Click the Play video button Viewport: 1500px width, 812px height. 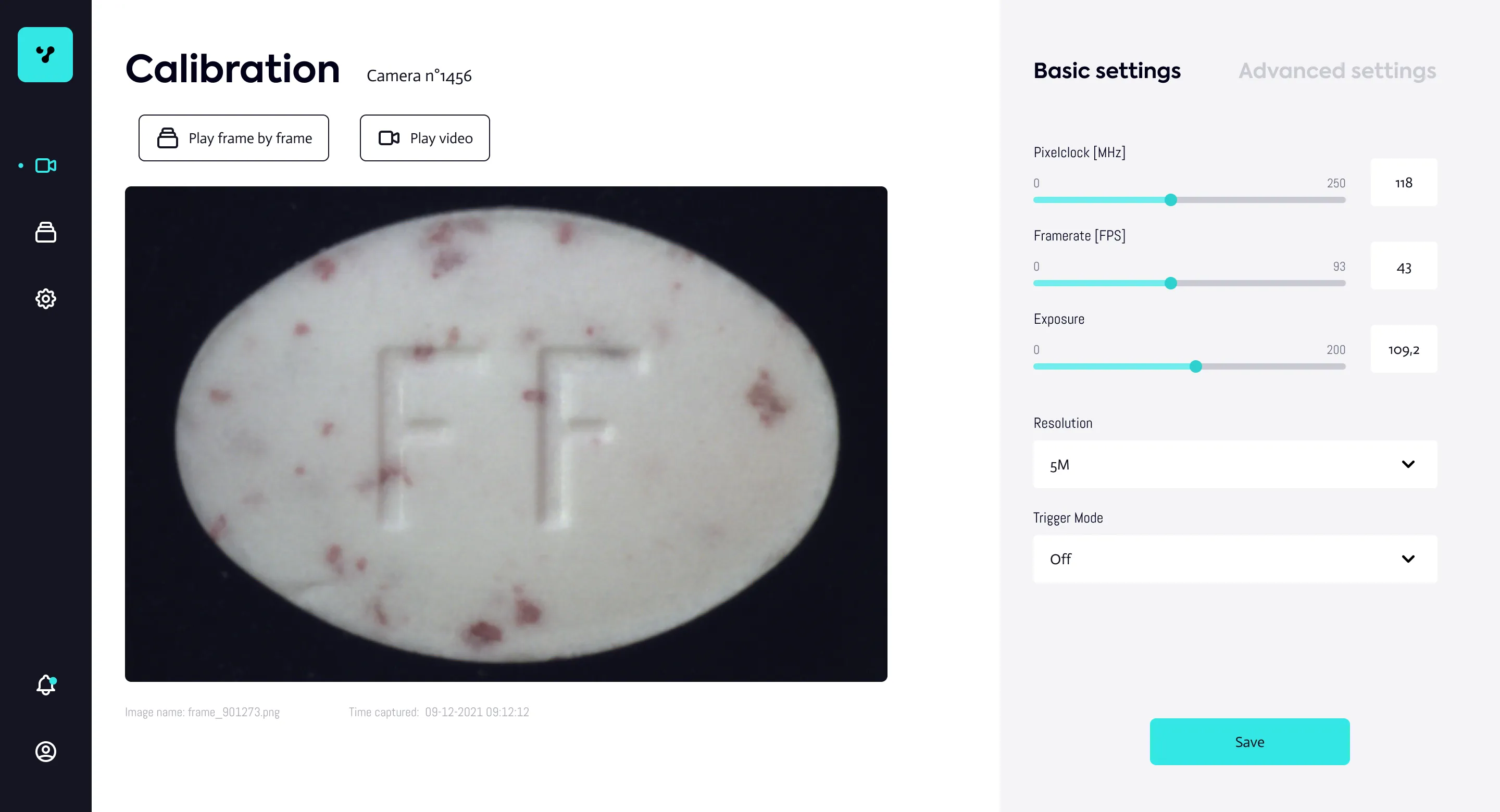pyautogui.click(x=424, y=138)
